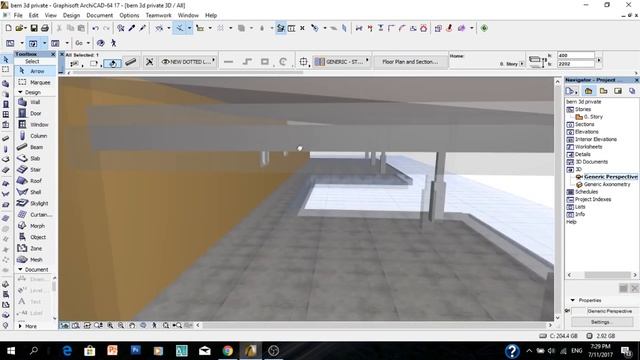This screenshot has height=360, width=640.
Task: Choose the Roof tool
Action: [36, 180]
